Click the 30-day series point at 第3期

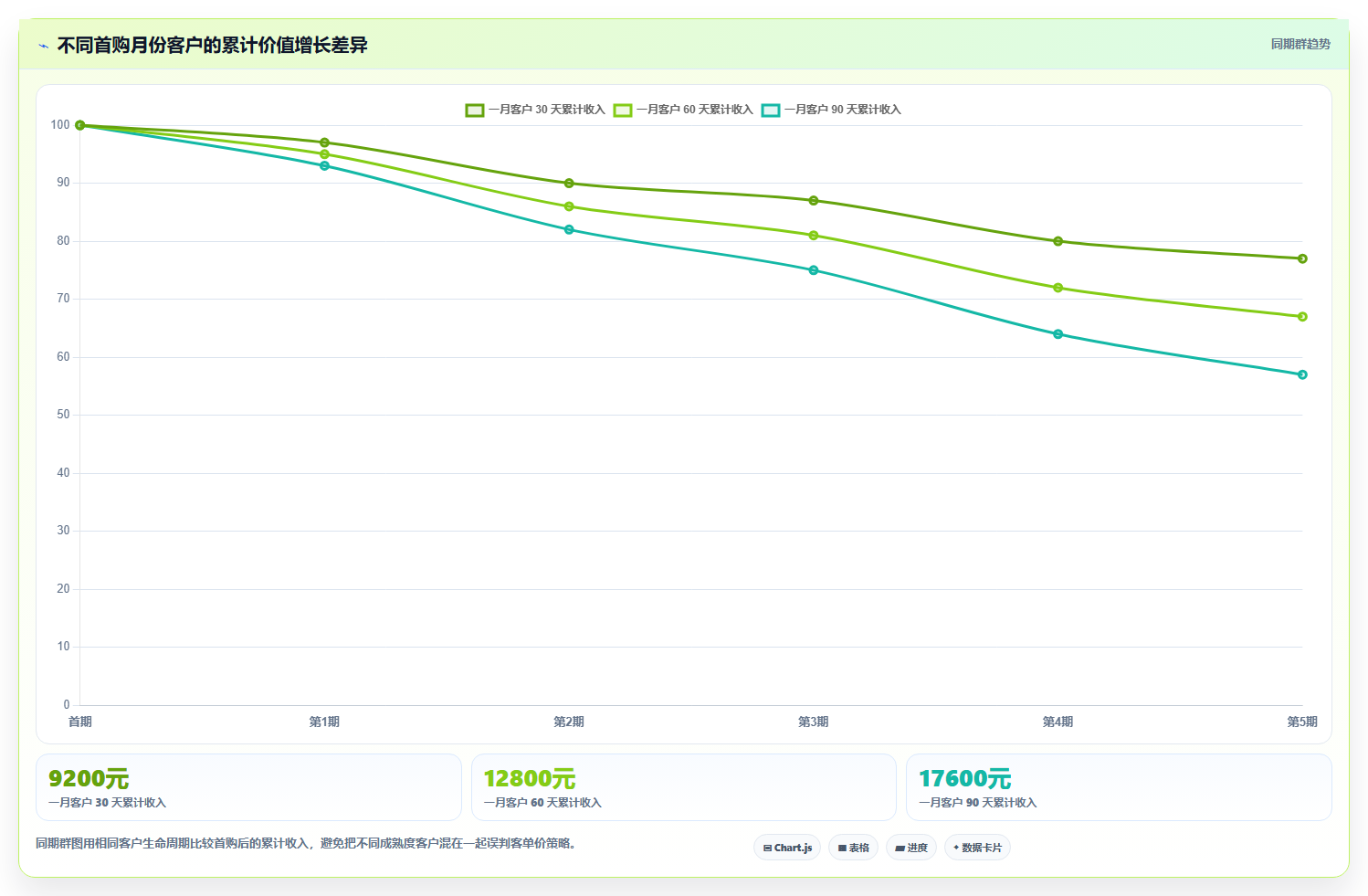(814, 201)
